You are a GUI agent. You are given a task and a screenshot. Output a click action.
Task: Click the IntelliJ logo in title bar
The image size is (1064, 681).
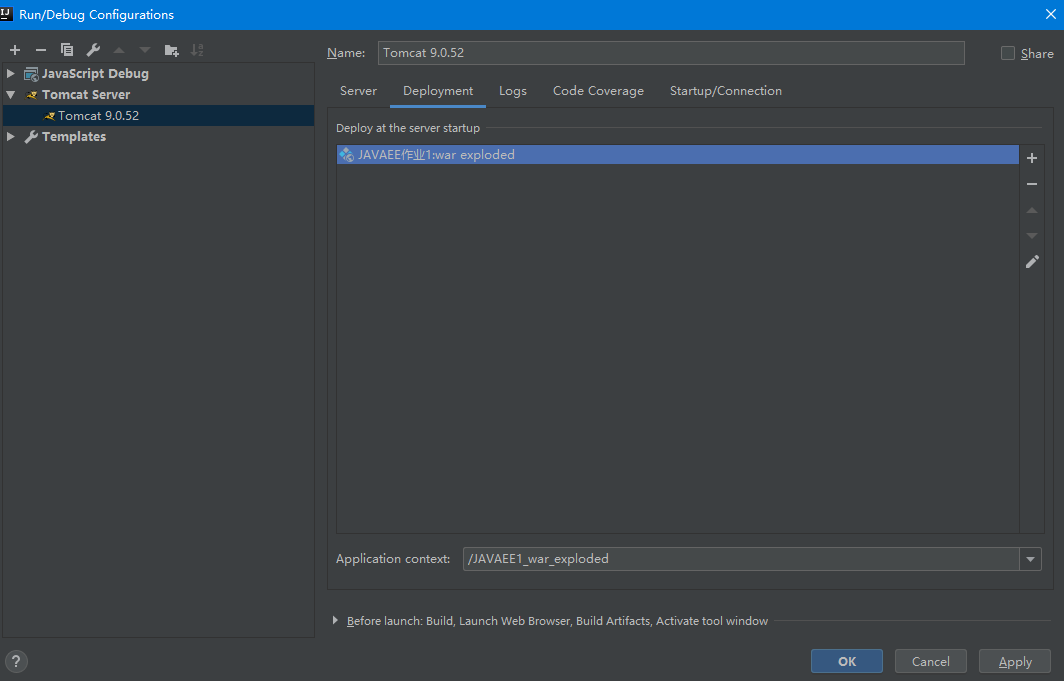[7, 14]
